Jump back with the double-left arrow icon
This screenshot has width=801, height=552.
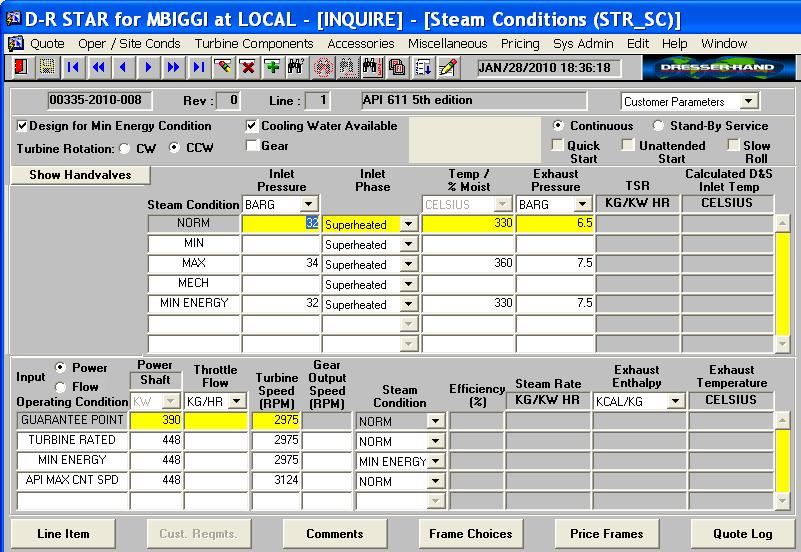98,67
